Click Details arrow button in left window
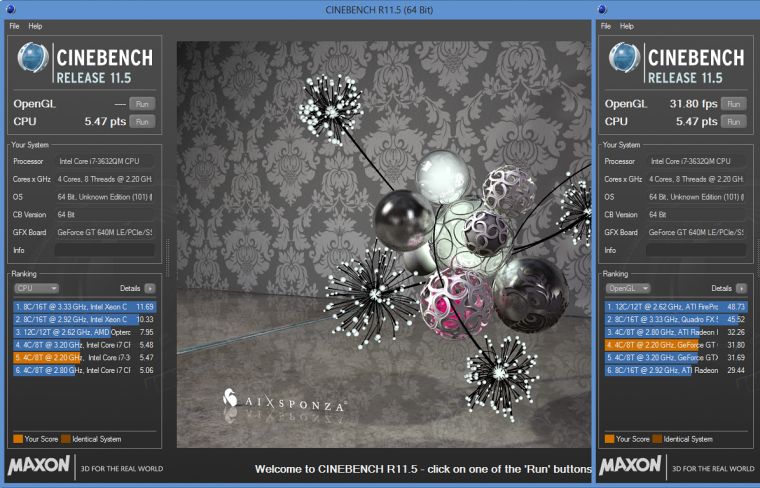The image size is (760, 488). 150,288
